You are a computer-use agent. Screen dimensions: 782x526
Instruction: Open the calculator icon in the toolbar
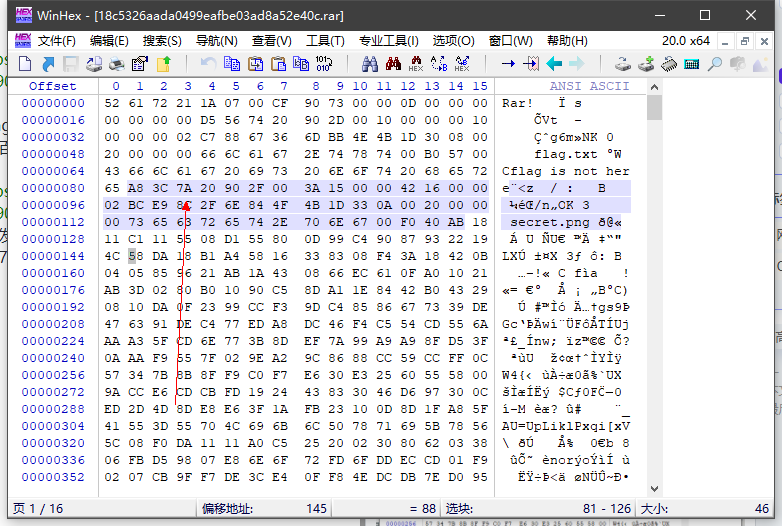[692, 64]
